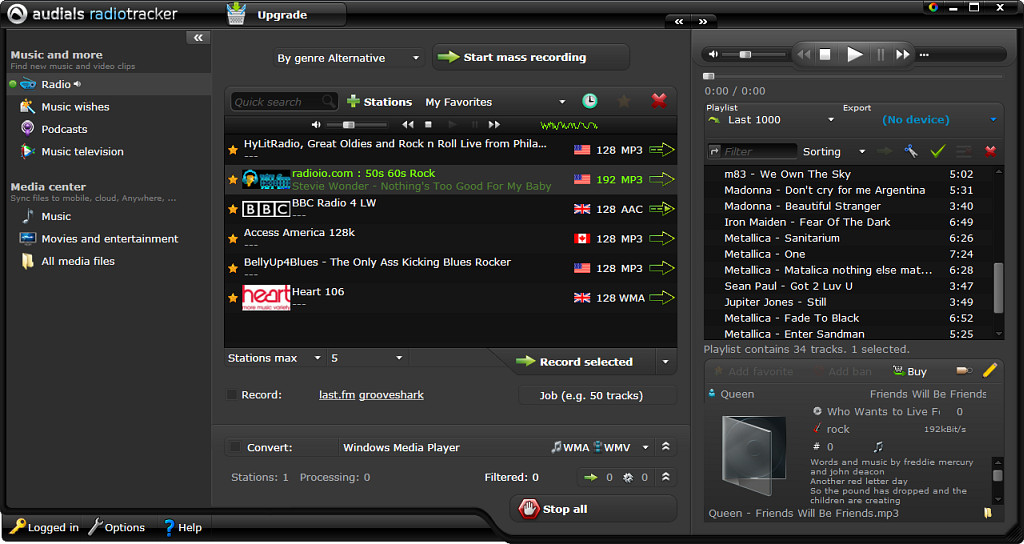Screen dimensions: 1024x544
Task: Click the playlist tools wrench icon
Action: [x=911, y=152]
